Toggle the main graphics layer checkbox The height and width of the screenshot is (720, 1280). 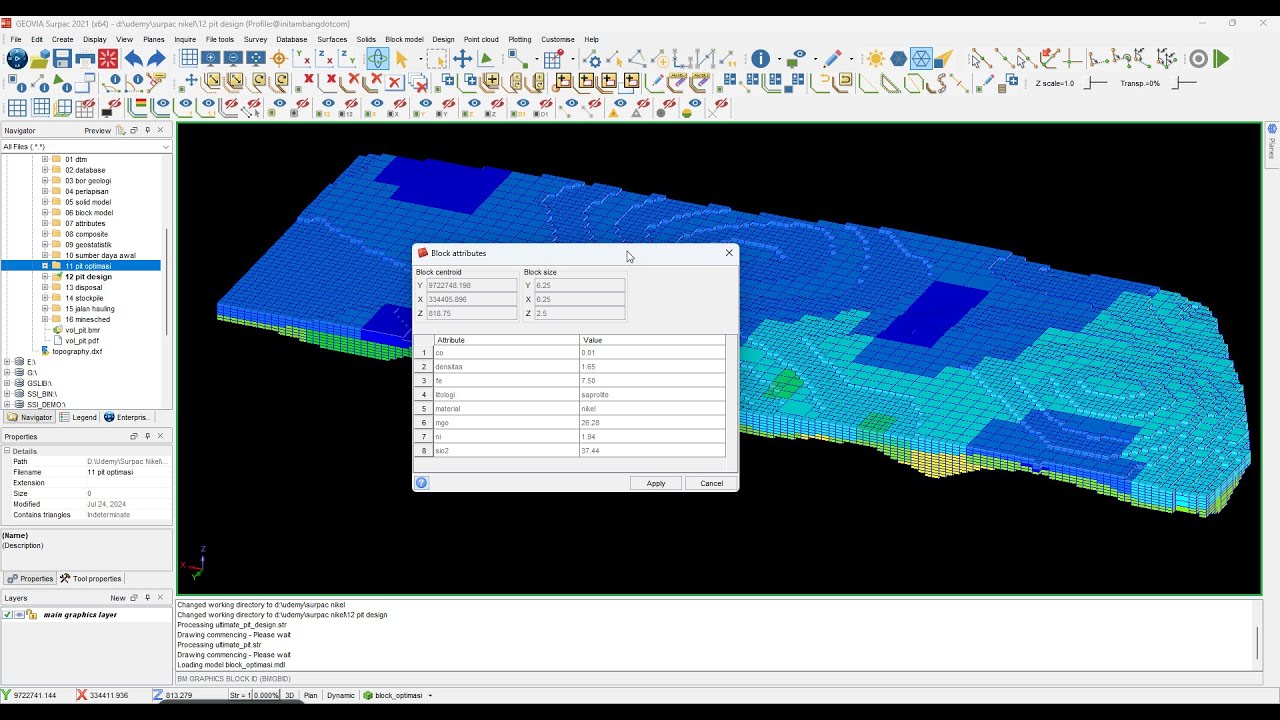coord(8,615)
